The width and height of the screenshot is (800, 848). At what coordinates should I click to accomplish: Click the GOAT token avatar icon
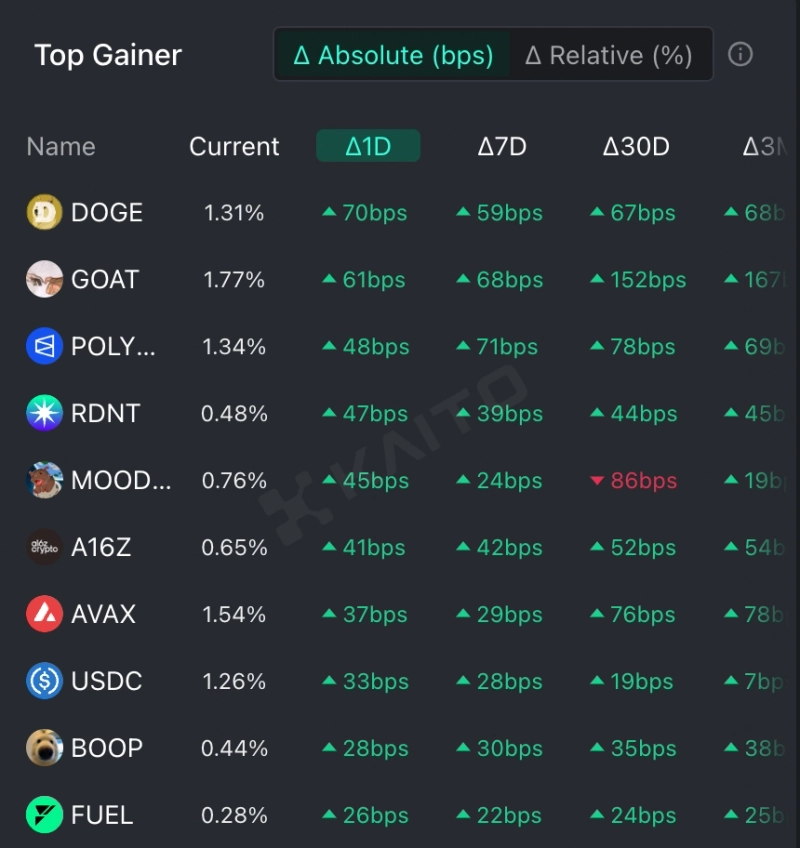click(x=44, y=280)
